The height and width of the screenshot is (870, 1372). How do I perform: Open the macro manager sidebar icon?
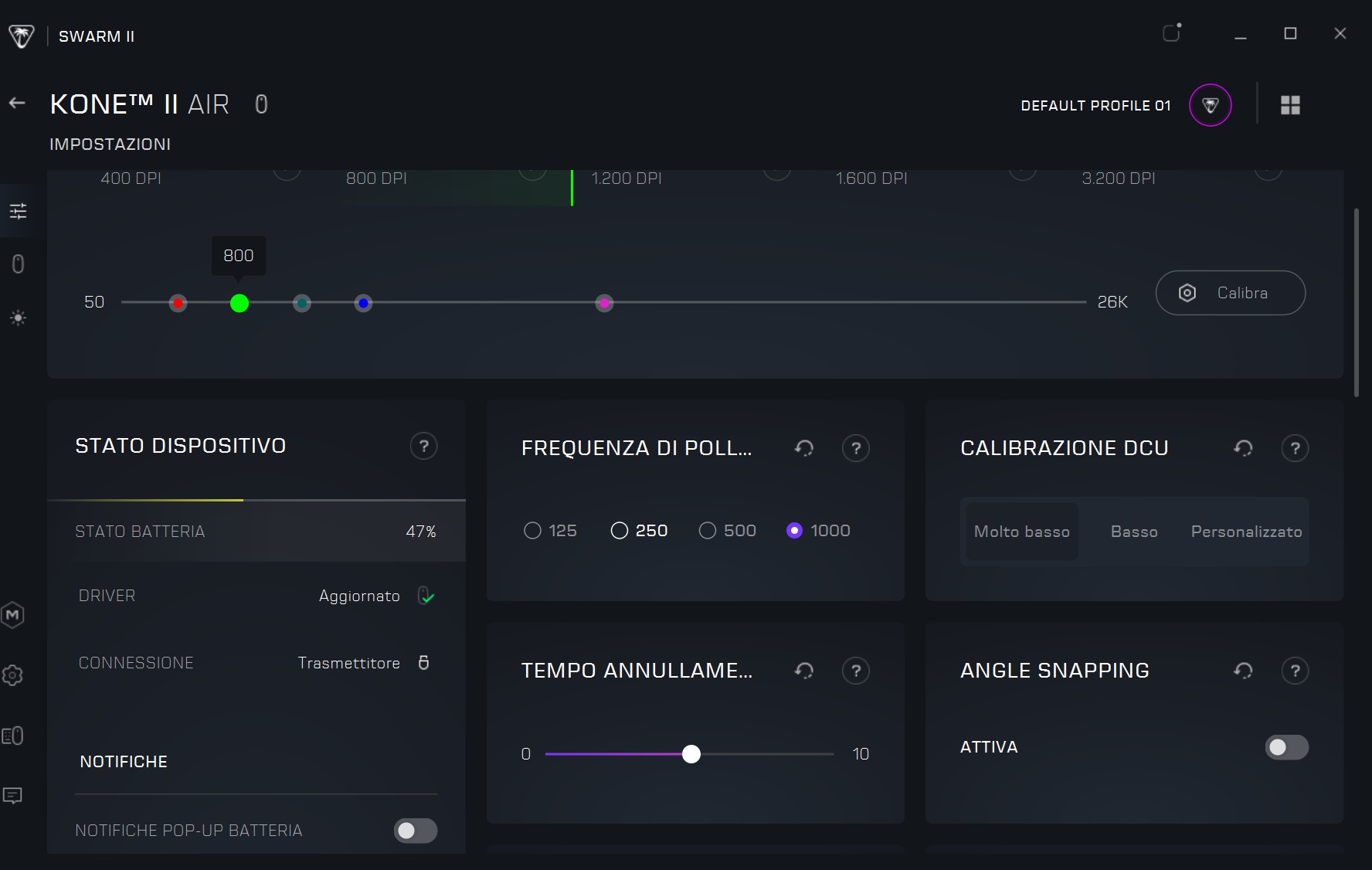[x=12, y=615]
